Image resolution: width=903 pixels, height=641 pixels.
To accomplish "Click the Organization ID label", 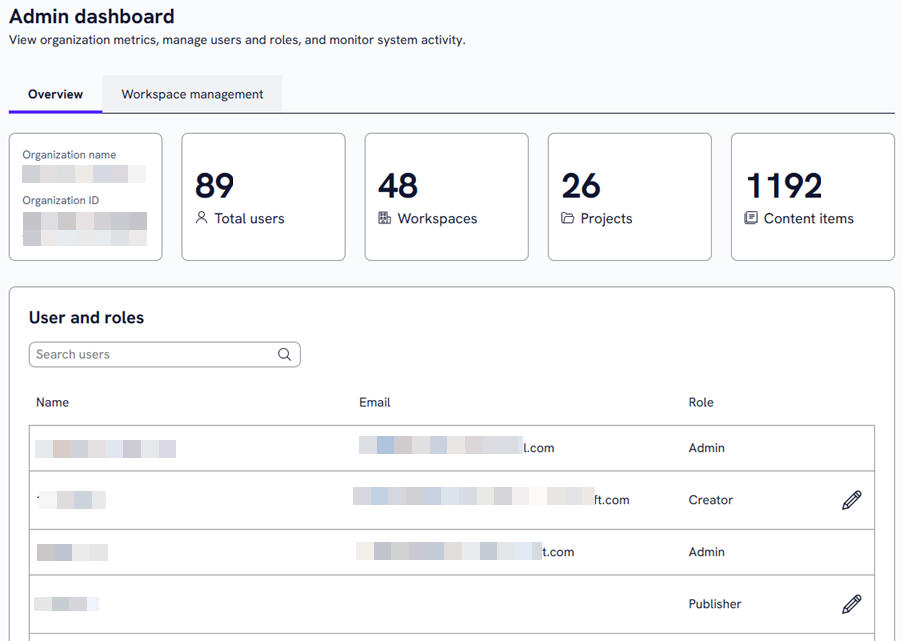I will click(61, 200).
